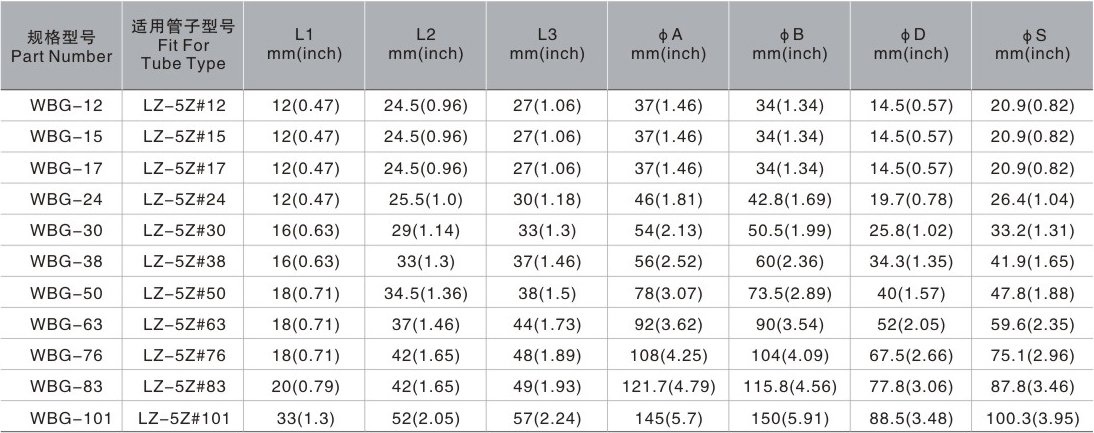The height and width of the screenshot is (433, 1094).
Task: Select the L3 mm(inch) column header
Action: click(x=546, y=45)
